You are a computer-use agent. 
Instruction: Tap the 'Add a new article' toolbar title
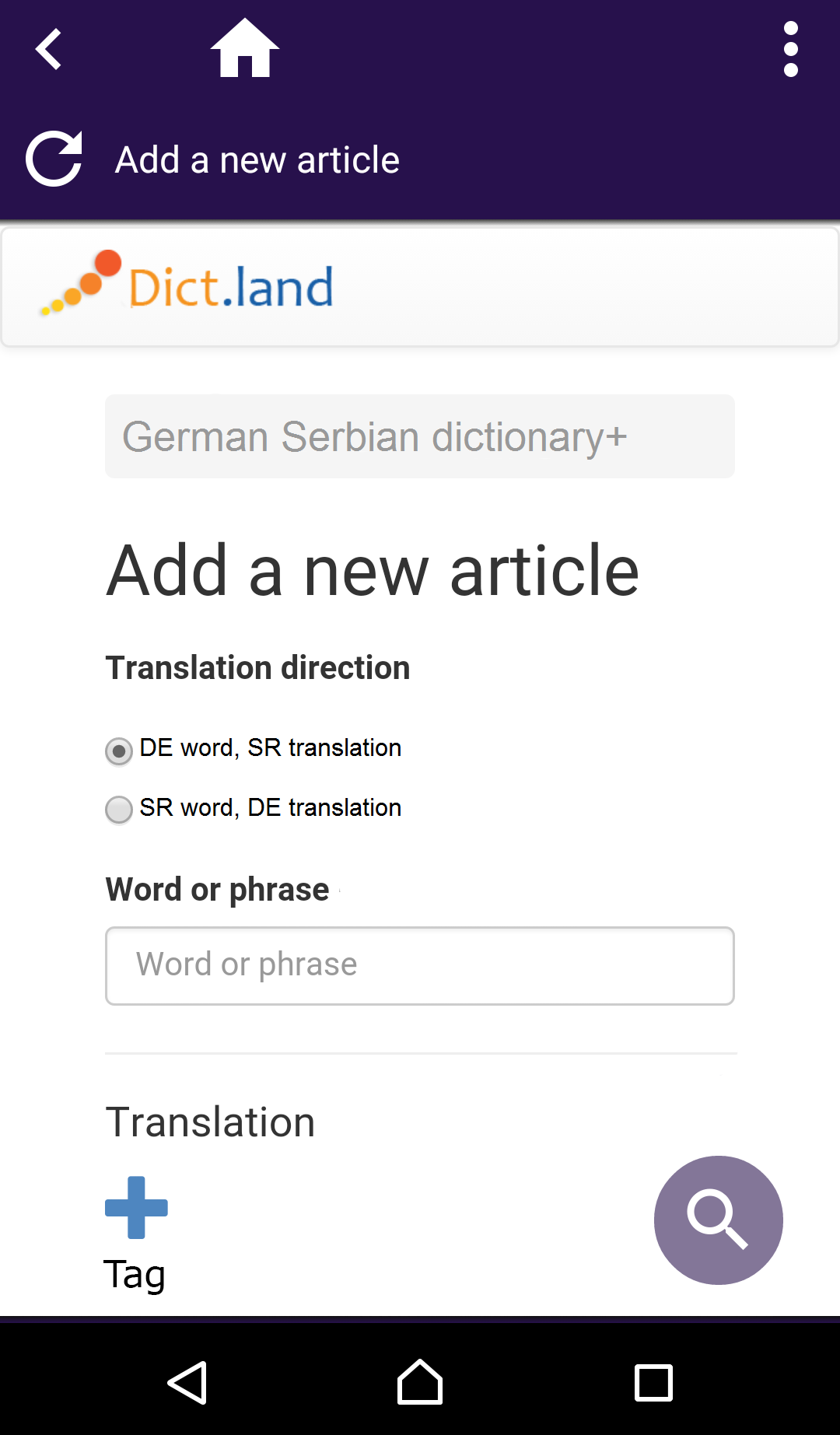pos(257,160)
